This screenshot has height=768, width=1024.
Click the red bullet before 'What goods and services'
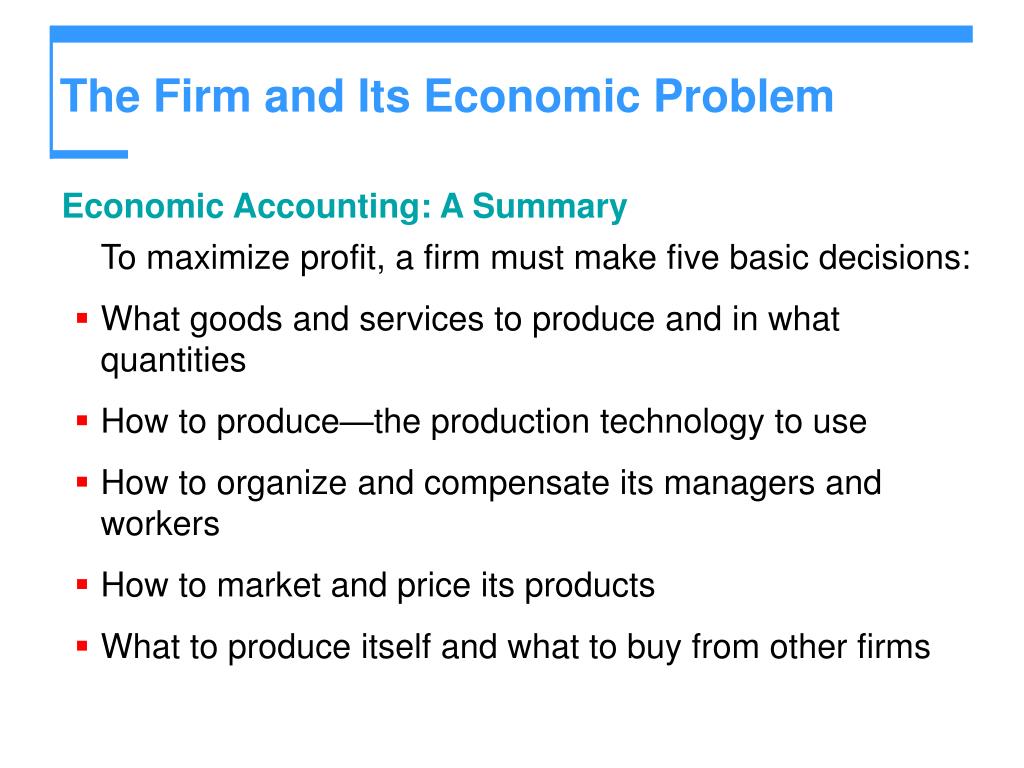click(82, 319)
